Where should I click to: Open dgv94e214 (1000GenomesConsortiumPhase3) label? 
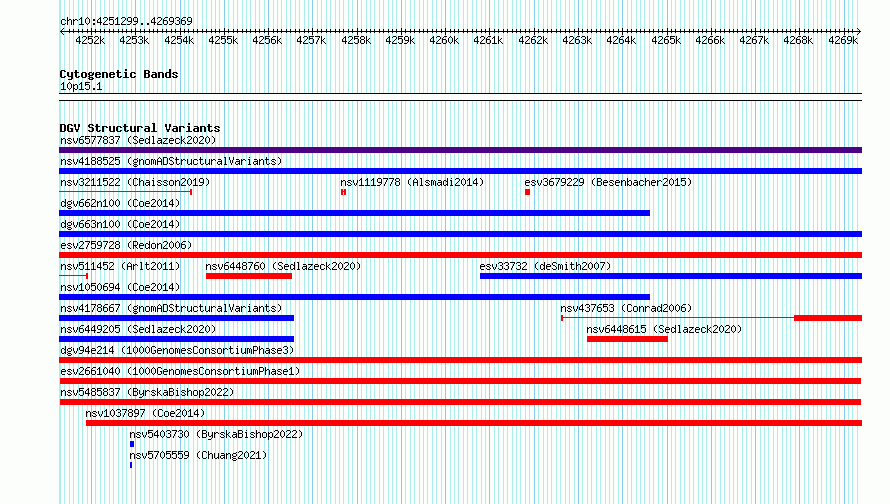[x=177, y=350]
